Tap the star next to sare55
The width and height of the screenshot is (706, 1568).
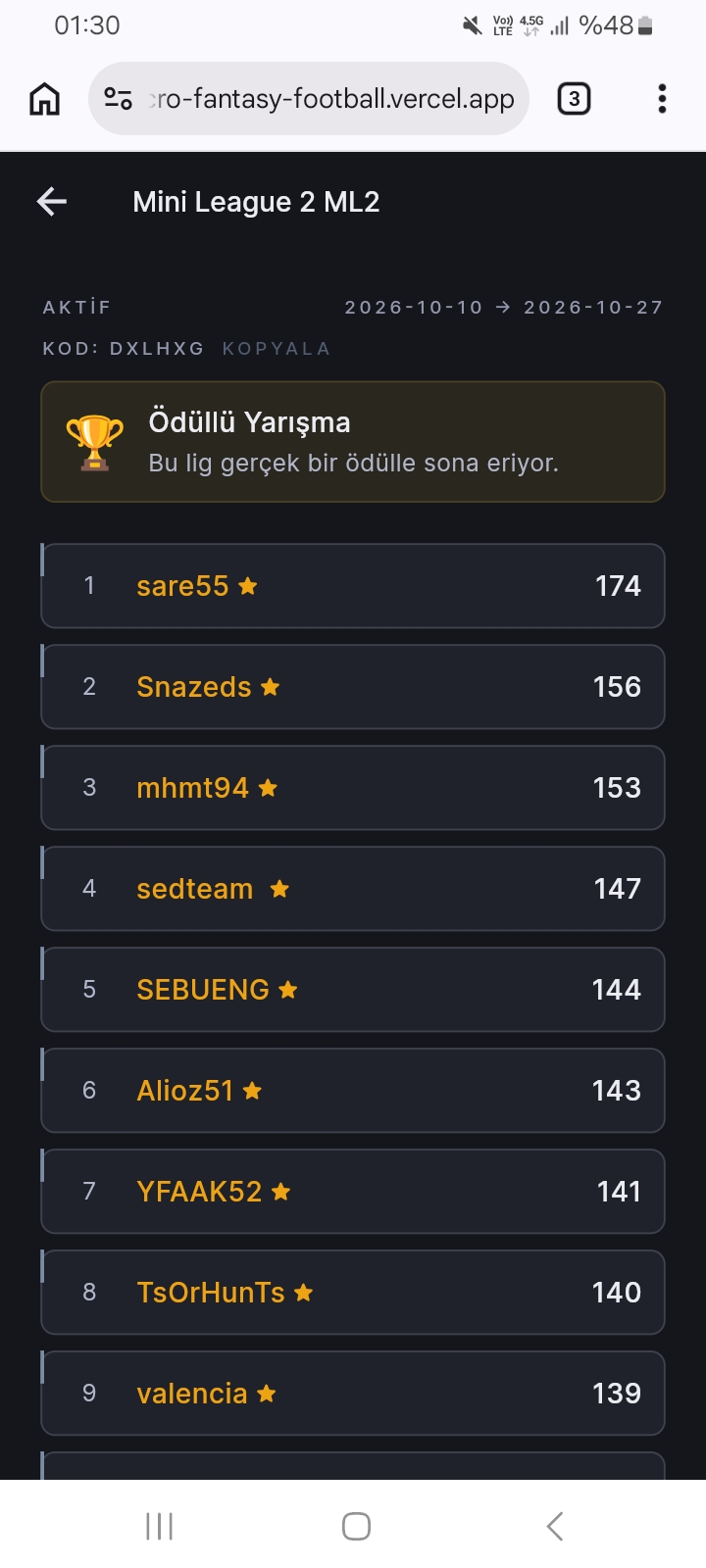pyautogui.click(x=248, y=586)
